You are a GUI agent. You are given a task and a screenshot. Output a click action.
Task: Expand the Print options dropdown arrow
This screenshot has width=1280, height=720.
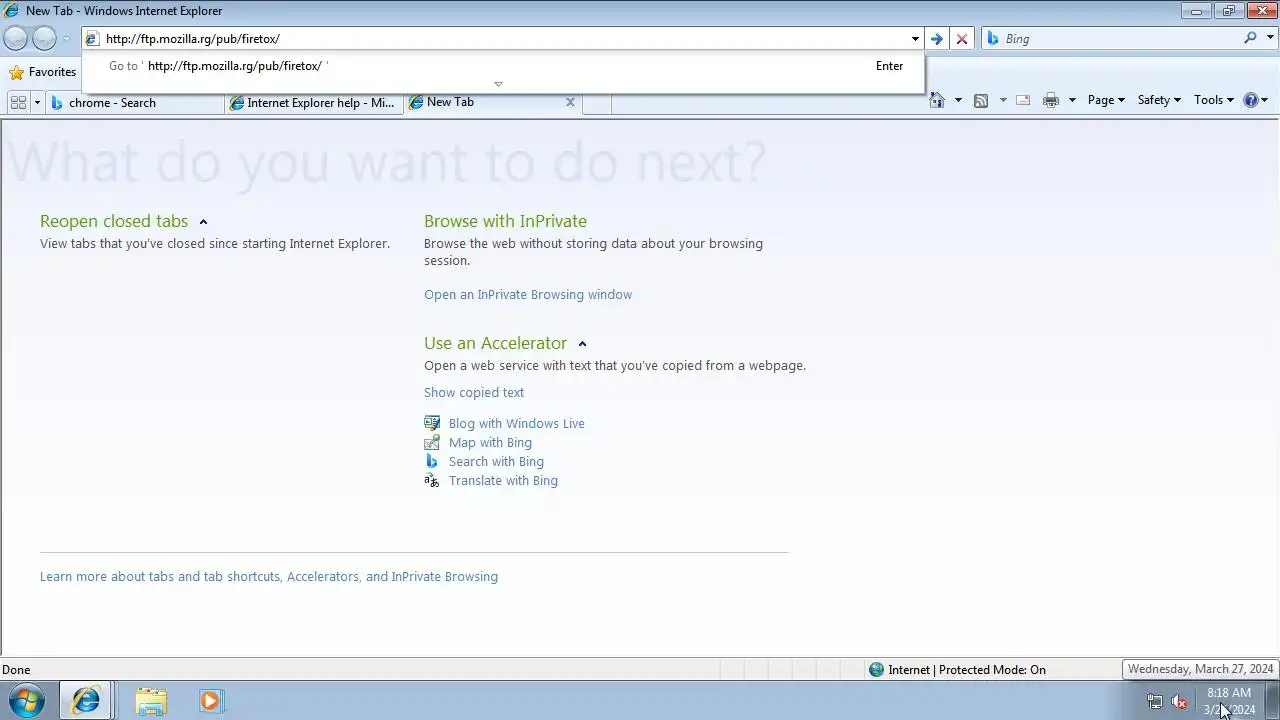[1072, 100]
